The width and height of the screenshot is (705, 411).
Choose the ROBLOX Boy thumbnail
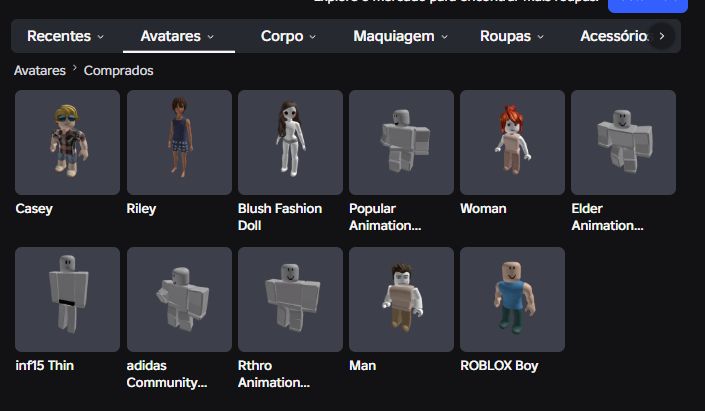(x=513, y=299)
